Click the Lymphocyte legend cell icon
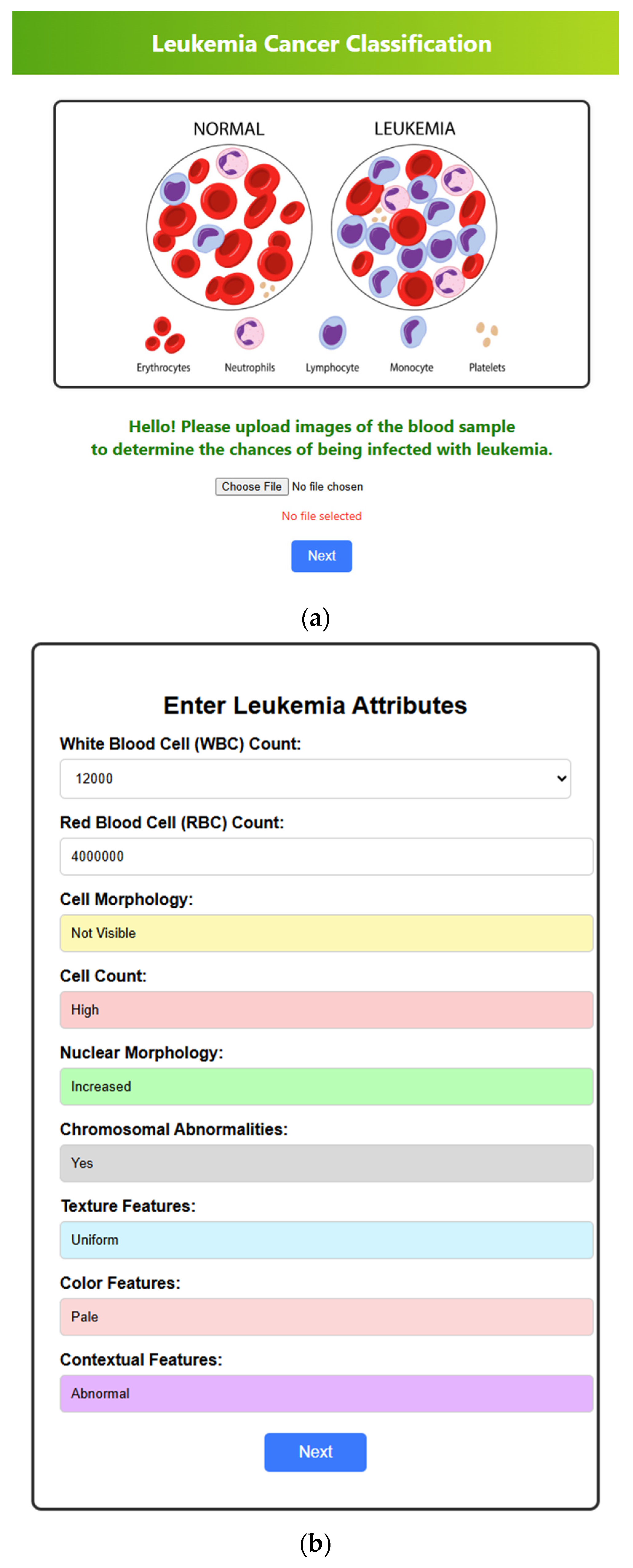The width and height of the screenshot is (633, 1568). [x=332, y=333]
